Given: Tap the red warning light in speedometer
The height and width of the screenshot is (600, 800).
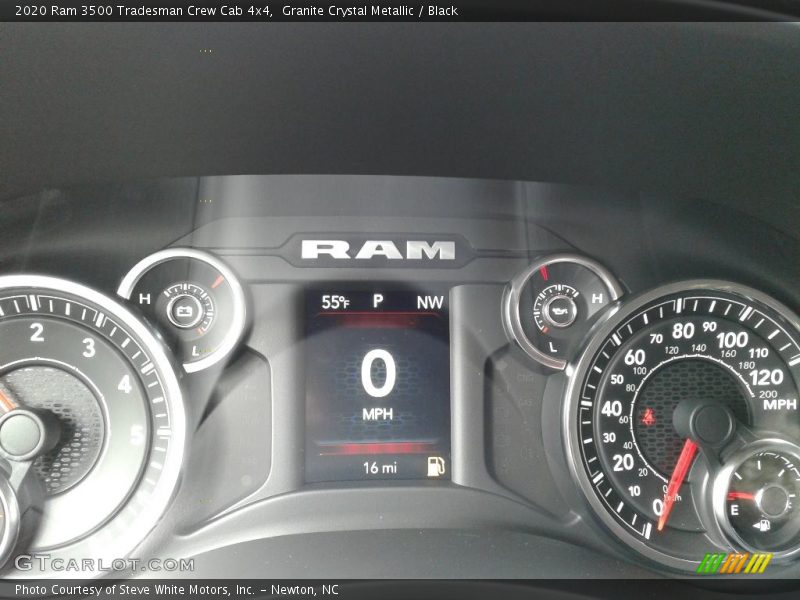Looking at the screenshot, I should [x=648, y=417].
